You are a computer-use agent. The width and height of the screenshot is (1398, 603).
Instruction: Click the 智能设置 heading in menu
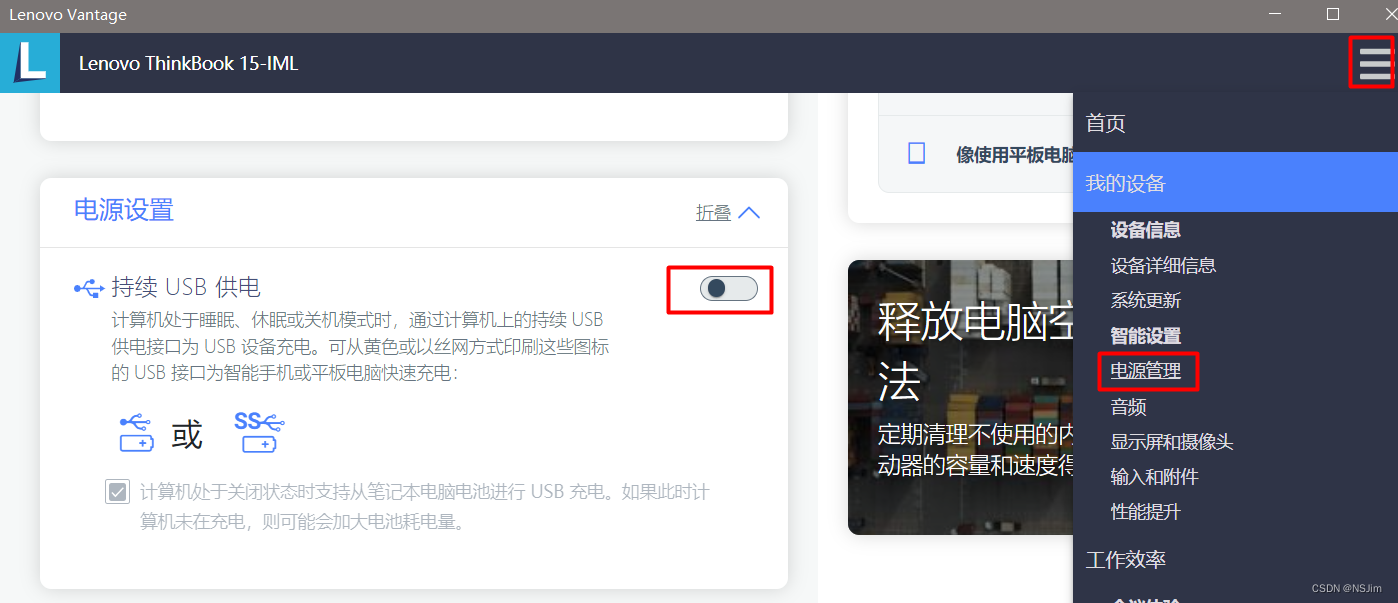[x=1146, y=336]
